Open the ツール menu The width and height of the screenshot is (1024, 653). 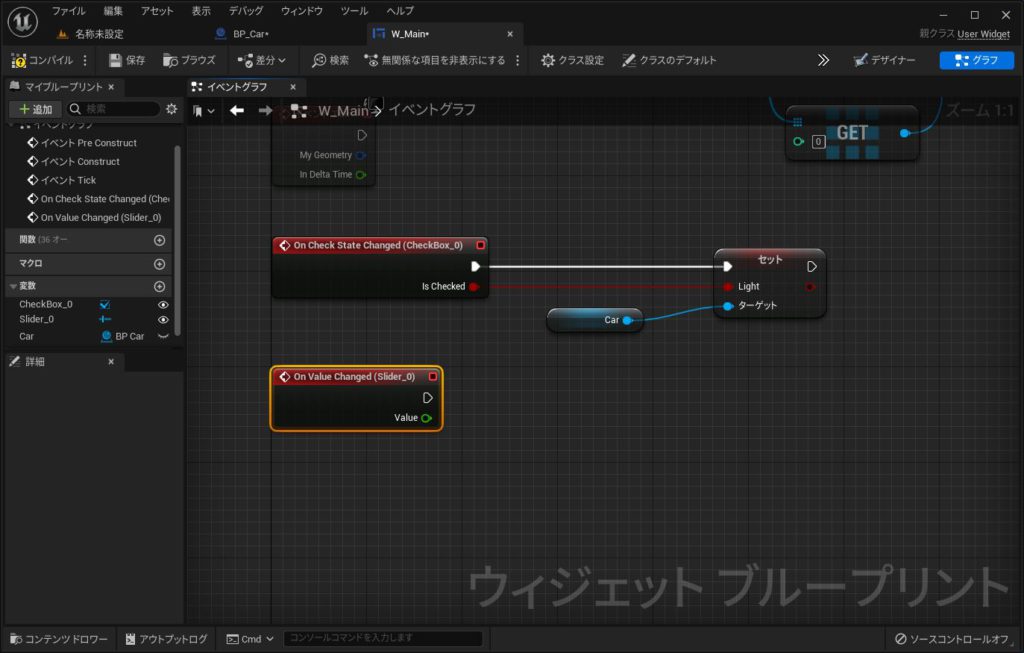coord(354,11)
